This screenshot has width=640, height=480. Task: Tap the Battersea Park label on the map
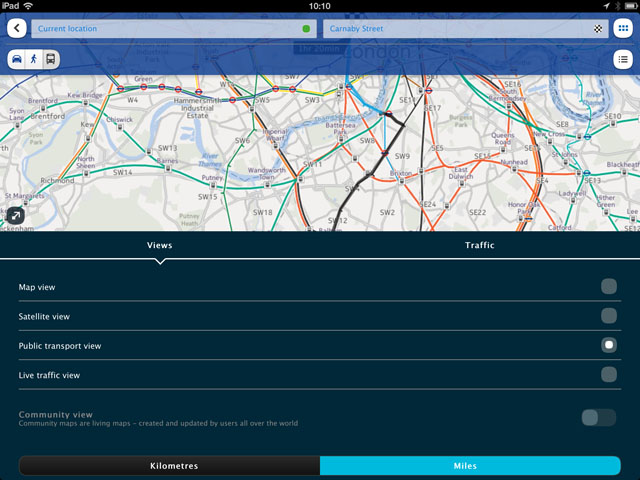[340, 129]
